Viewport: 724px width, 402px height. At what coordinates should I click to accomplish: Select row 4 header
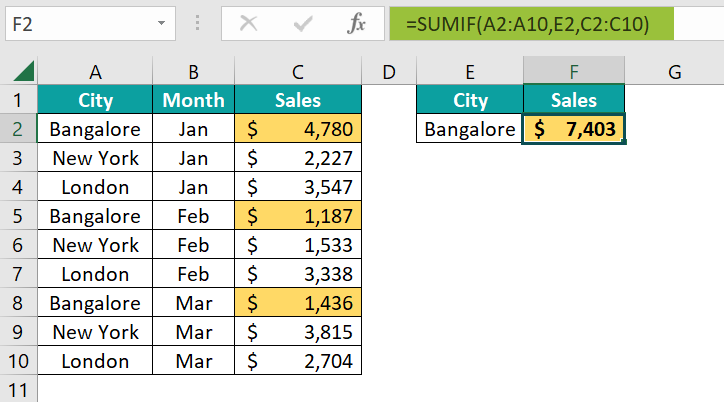(18, 187)
